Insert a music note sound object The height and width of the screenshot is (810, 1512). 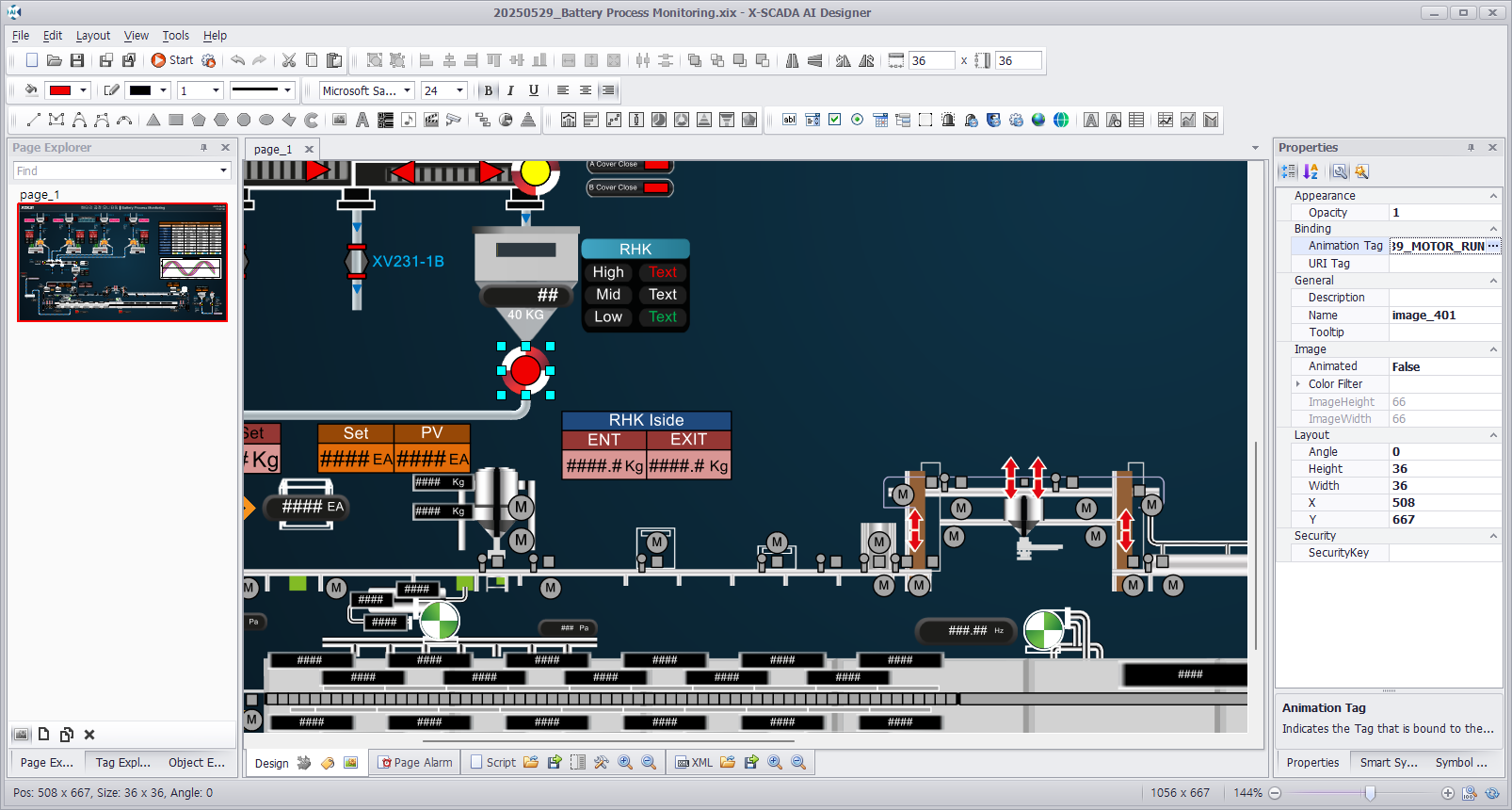tap(409, 120)
